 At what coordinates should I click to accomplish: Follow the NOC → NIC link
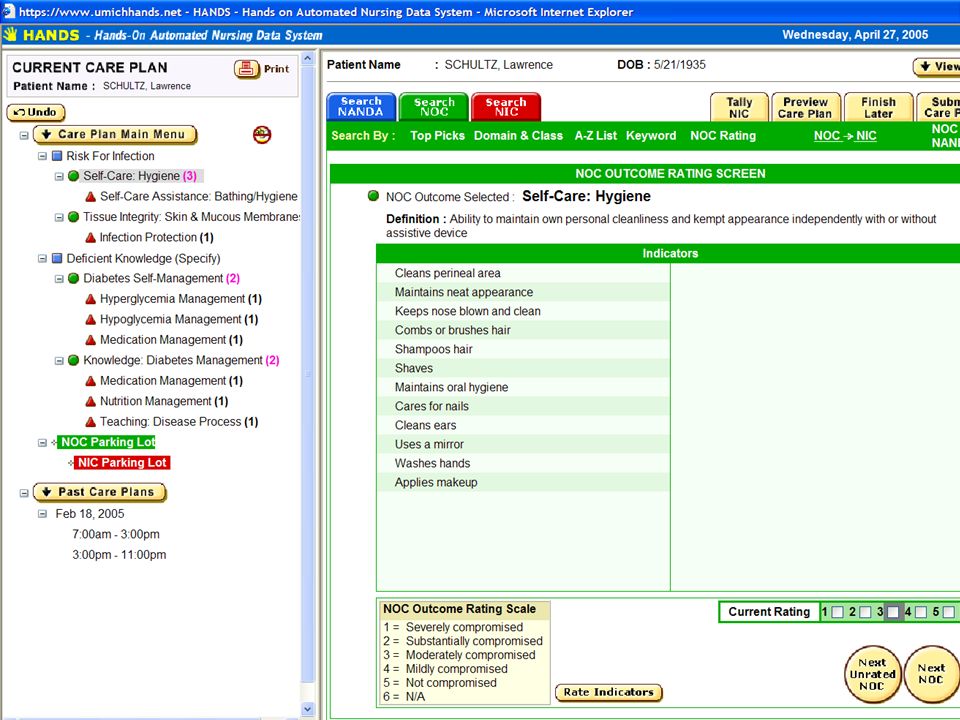[x=845, y=136]
